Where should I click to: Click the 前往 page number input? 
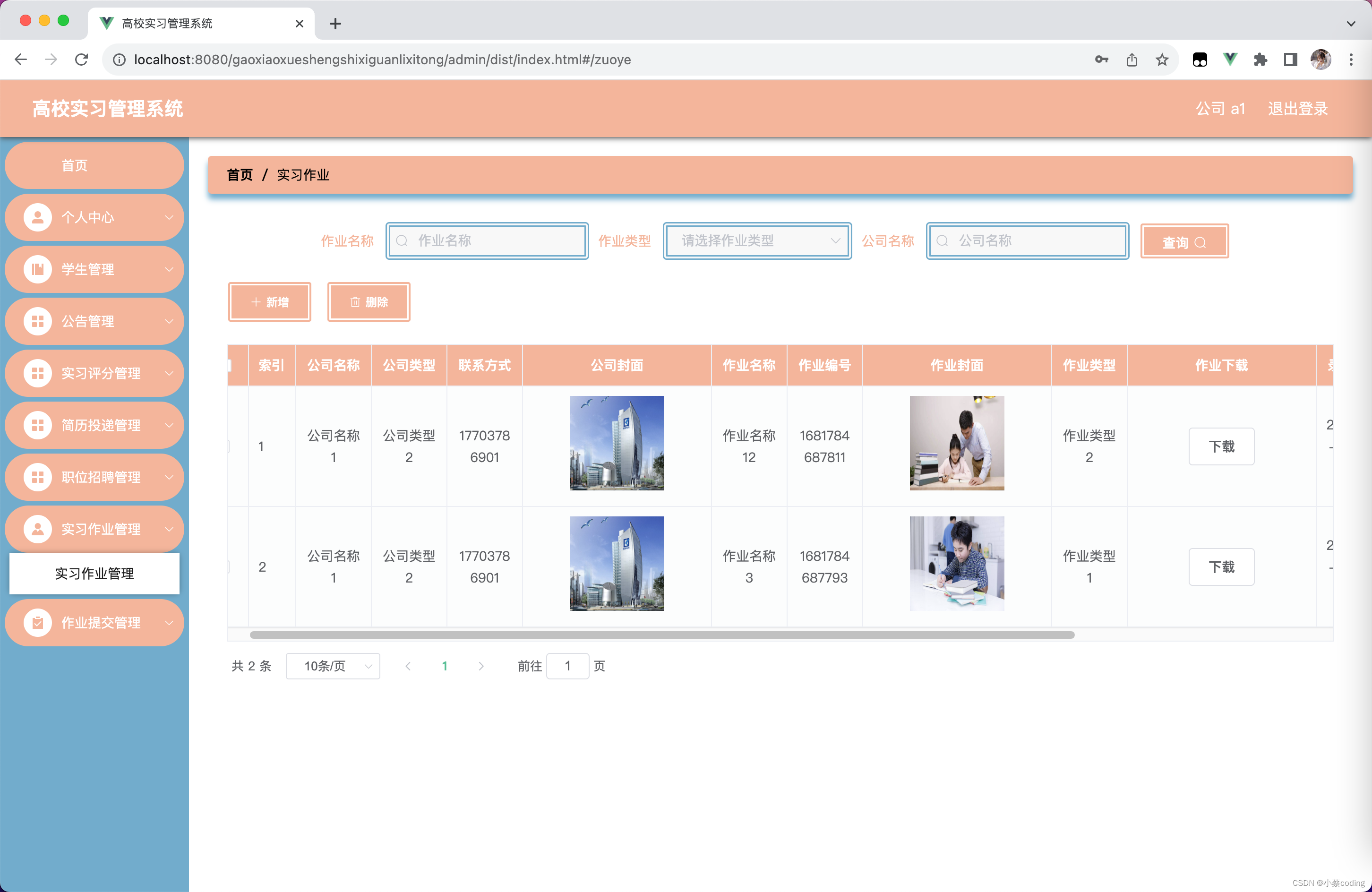567,666
